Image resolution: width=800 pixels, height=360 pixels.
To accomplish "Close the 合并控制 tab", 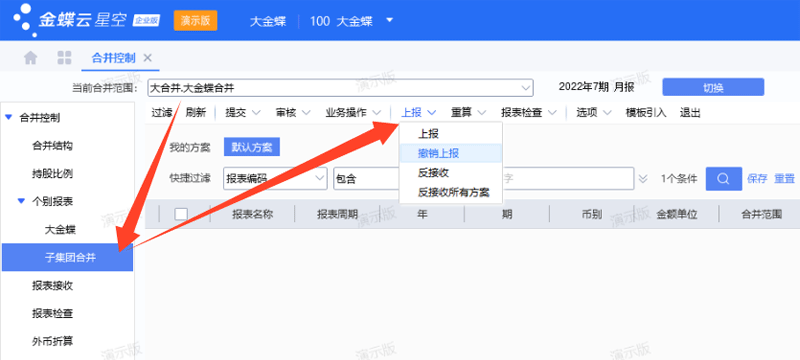I will tap(147, 58).
